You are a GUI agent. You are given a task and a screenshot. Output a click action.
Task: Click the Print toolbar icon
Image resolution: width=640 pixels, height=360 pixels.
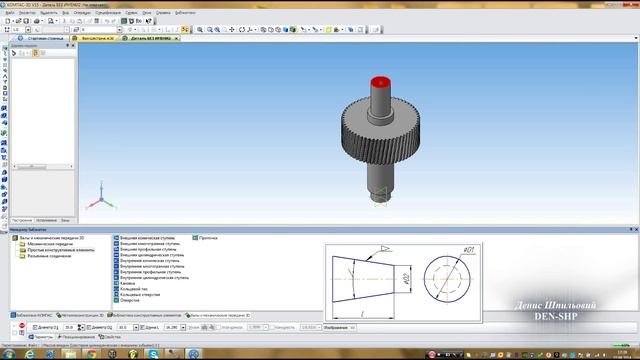pyautogui.click(x=36, y=21)
